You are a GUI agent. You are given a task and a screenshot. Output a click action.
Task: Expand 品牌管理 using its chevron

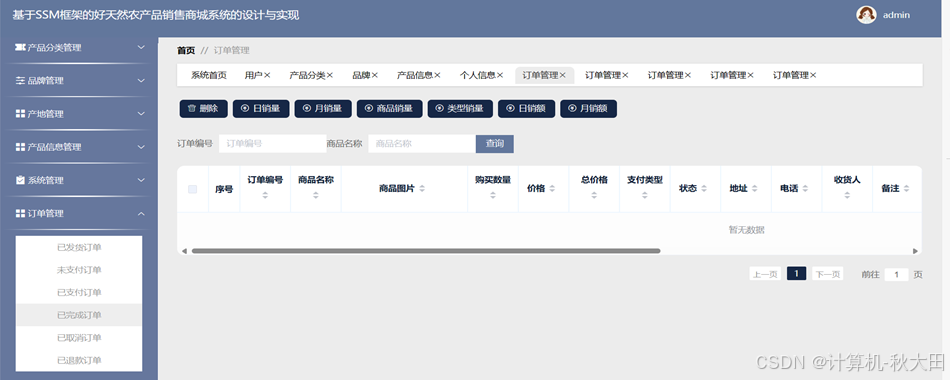click(x=141, y=81)
